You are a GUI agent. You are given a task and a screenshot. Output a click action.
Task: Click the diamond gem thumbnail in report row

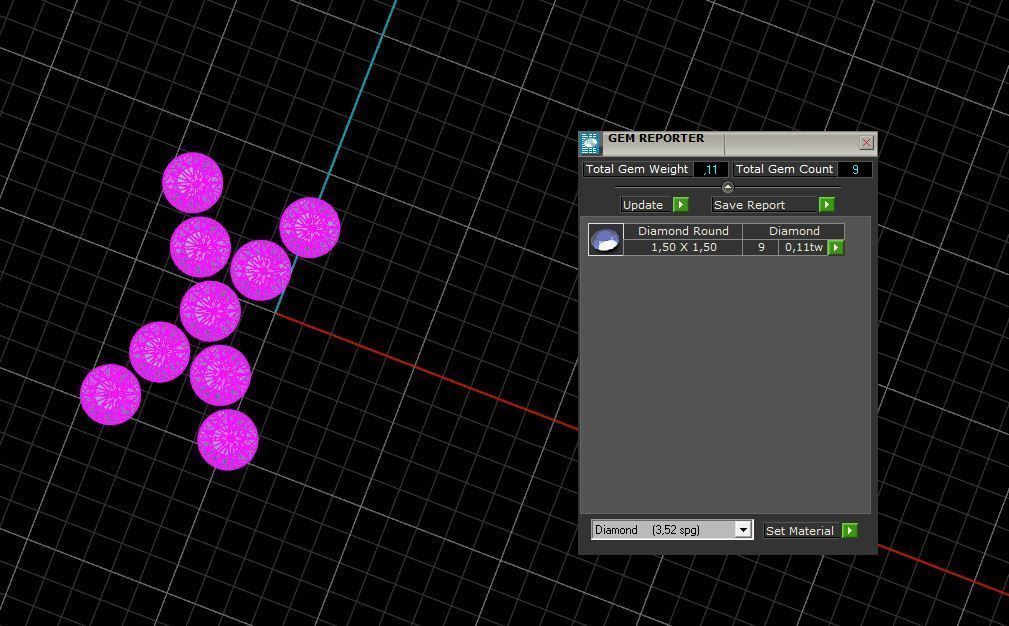[606, 239]
